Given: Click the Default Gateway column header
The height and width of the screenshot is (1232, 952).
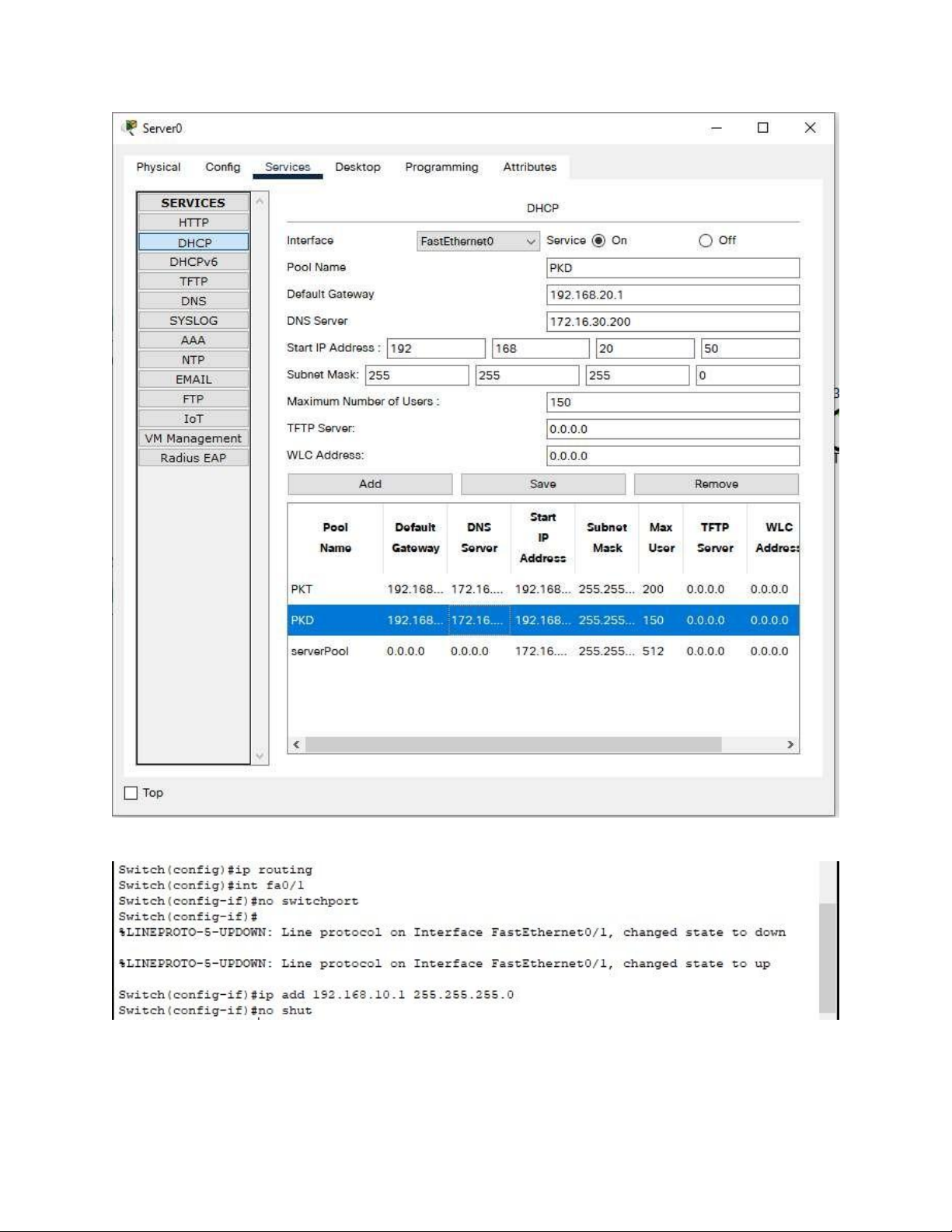Looking at the screenshot, I should tap(416, 538).
